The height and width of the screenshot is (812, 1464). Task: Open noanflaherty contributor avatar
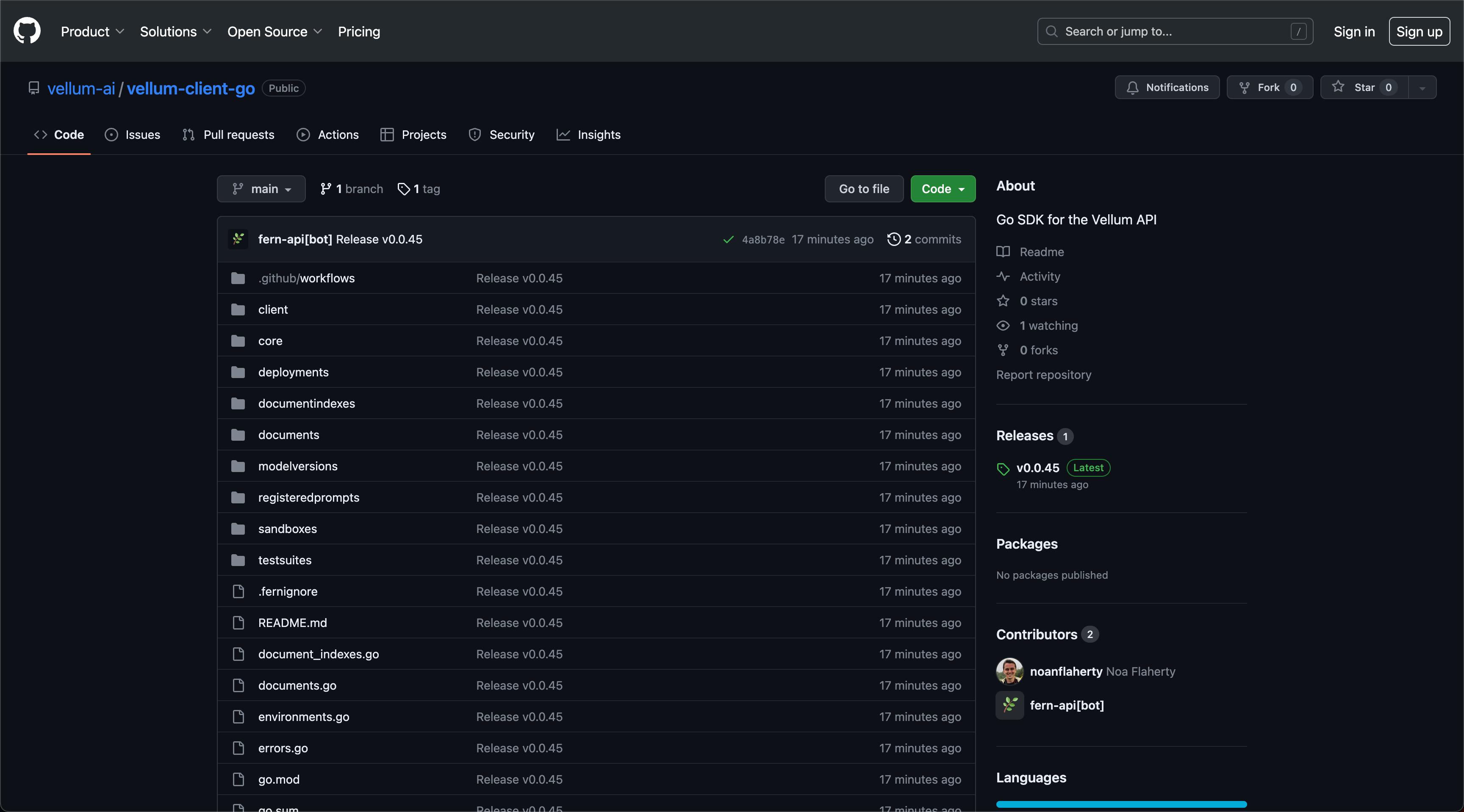[1009, 671]
